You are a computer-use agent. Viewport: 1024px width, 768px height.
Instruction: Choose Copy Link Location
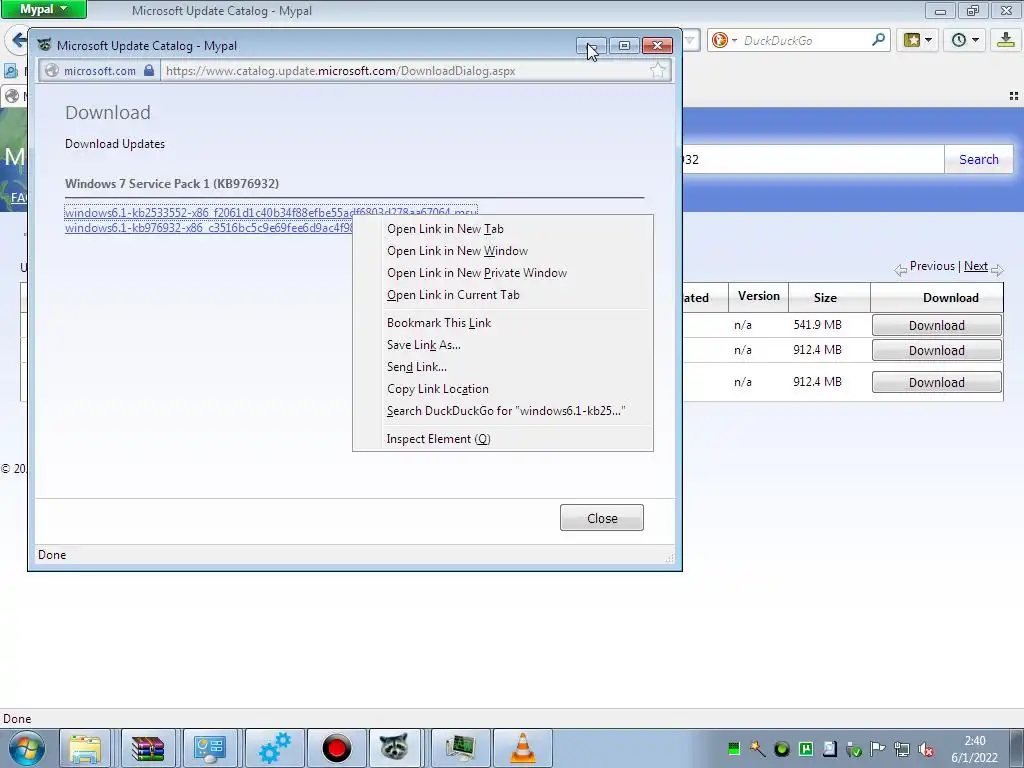click(502, 389)
